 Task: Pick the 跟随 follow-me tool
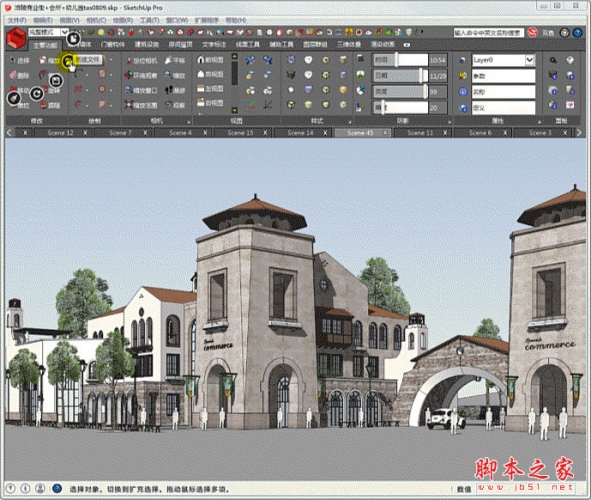pos(50,106)
